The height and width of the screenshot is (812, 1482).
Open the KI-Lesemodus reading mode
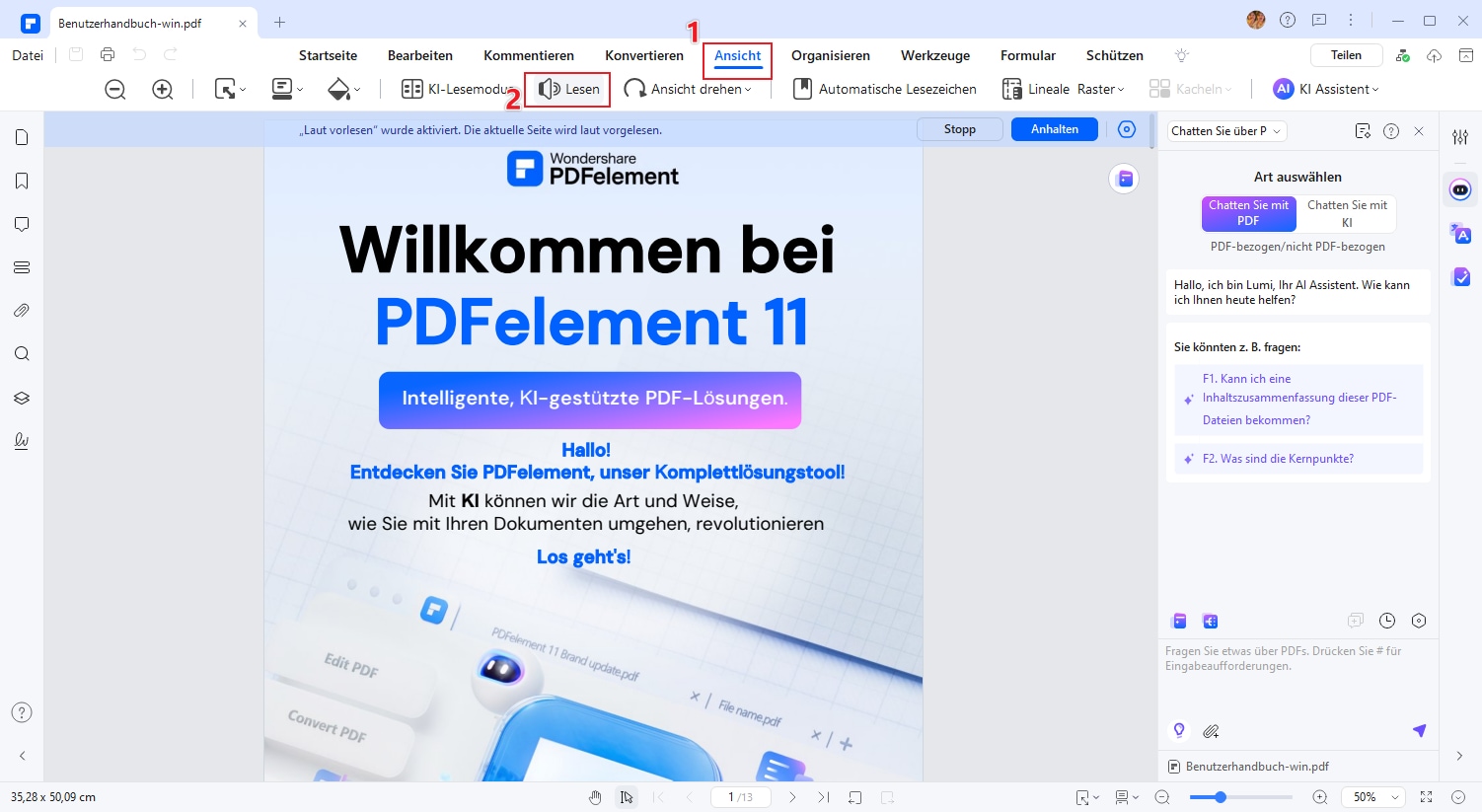click(456, 89)
